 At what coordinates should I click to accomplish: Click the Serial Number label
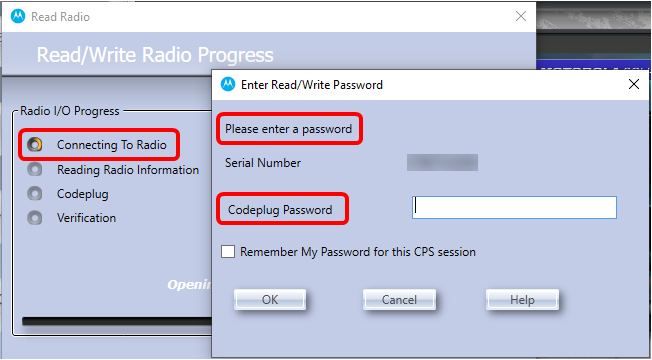[x=263, y=163]
